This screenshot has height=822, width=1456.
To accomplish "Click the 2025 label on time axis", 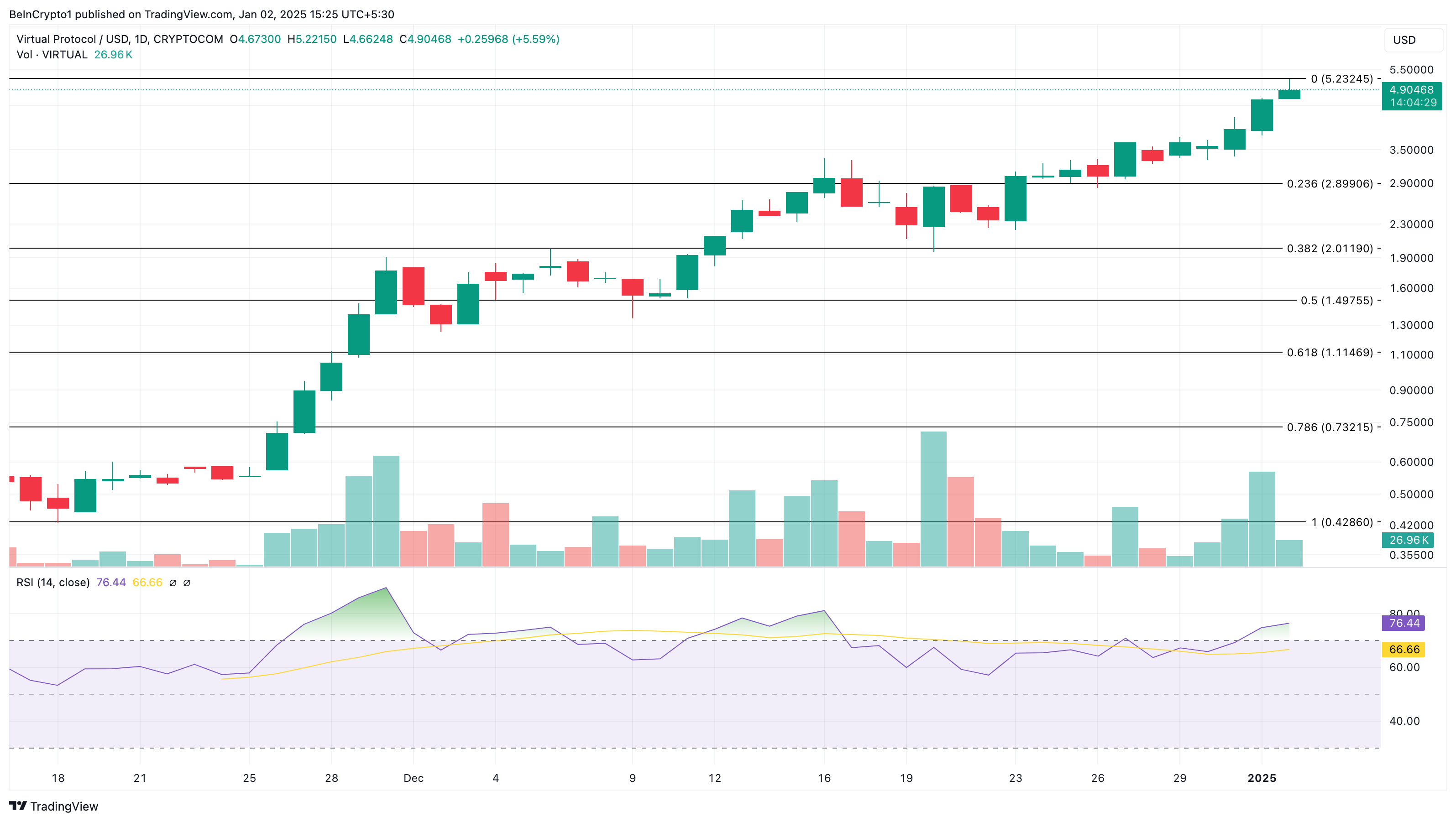I will [x=1262, y=778].
